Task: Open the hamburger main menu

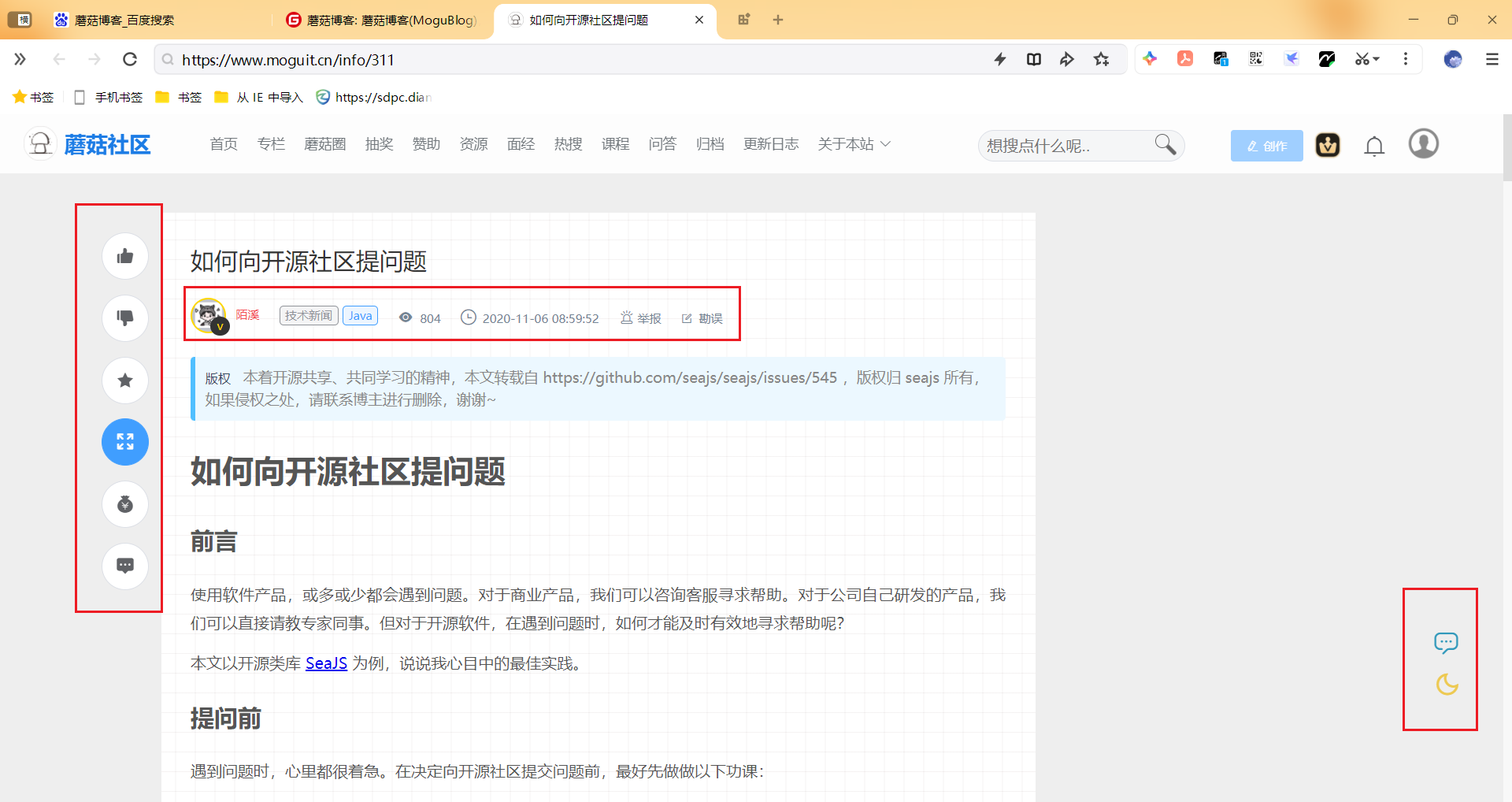Action: click(1492, 59)
